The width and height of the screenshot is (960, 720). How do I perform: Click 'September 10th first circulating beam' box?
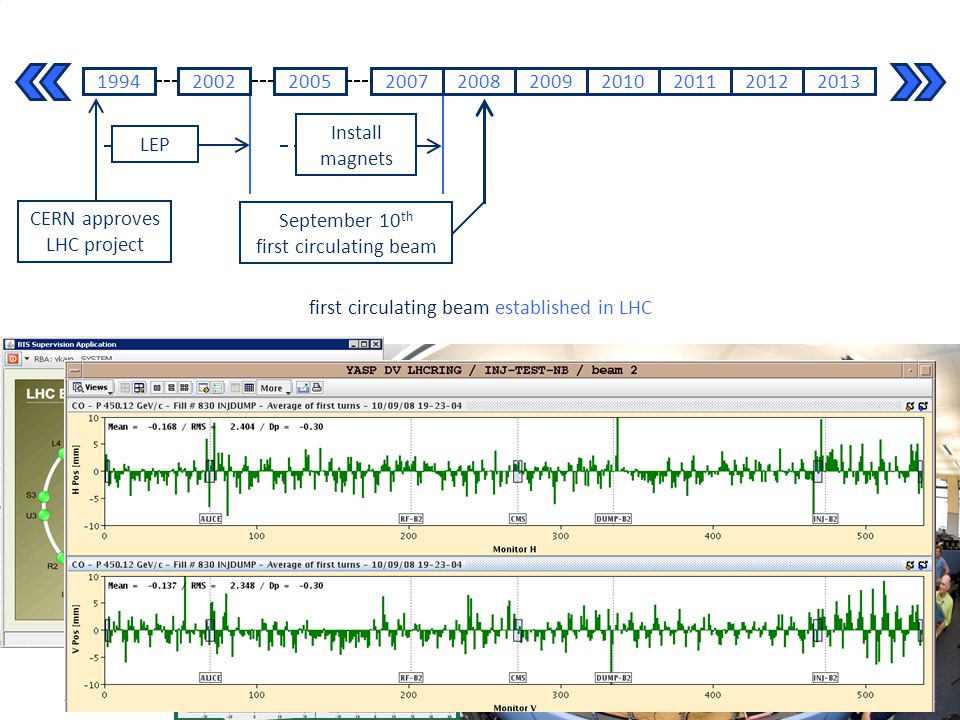point(346,233)
